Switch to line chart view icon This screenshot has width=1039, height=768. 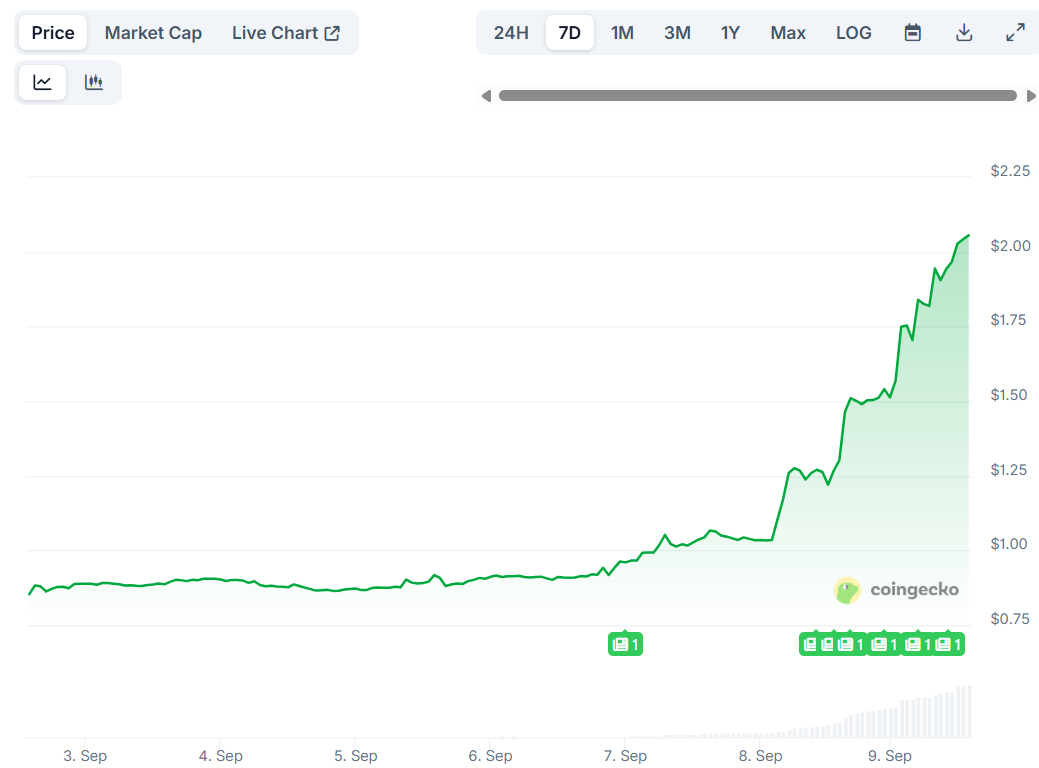42,82
